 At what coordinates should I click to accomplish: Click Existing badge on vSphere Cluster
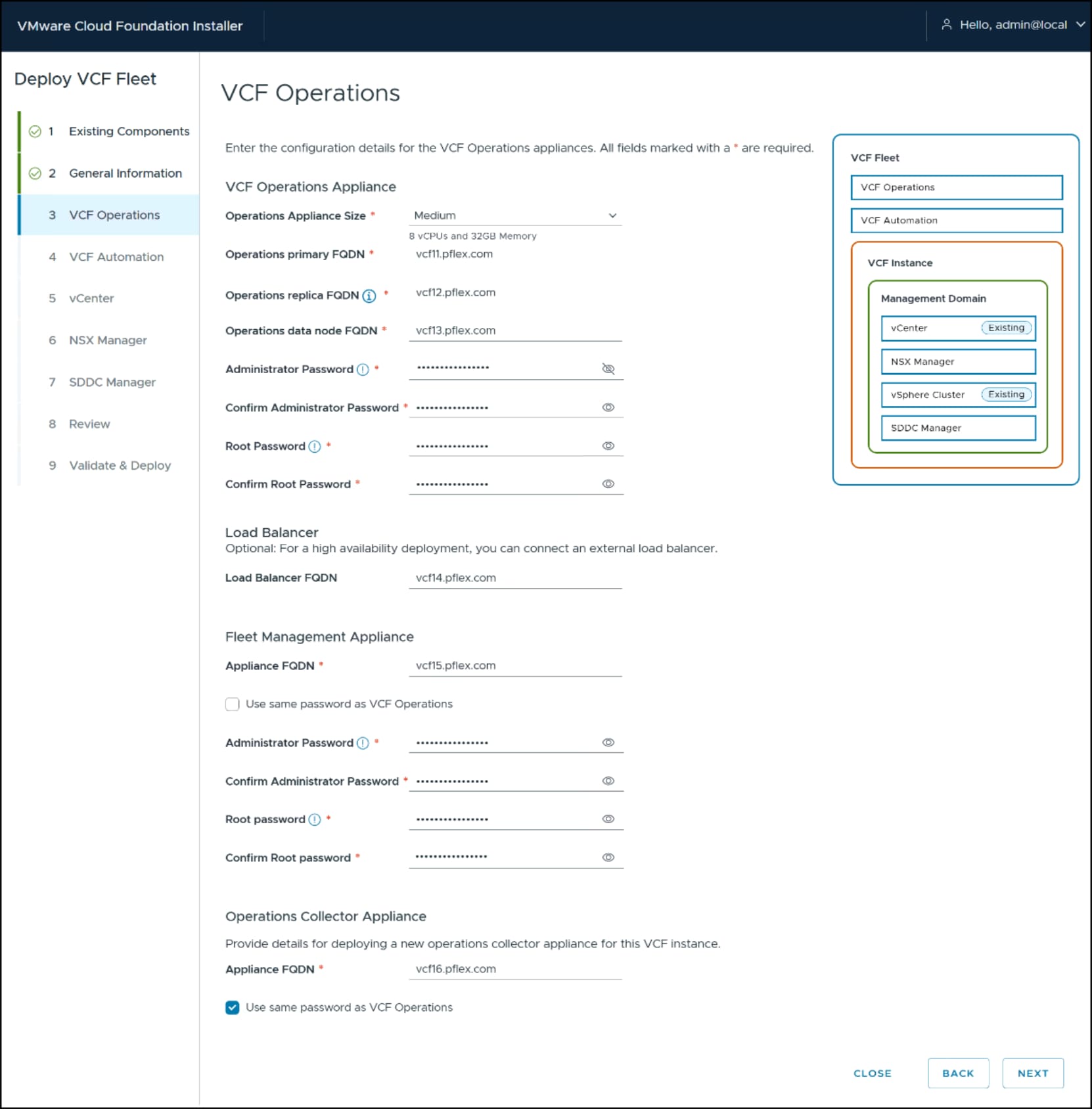1007,395
